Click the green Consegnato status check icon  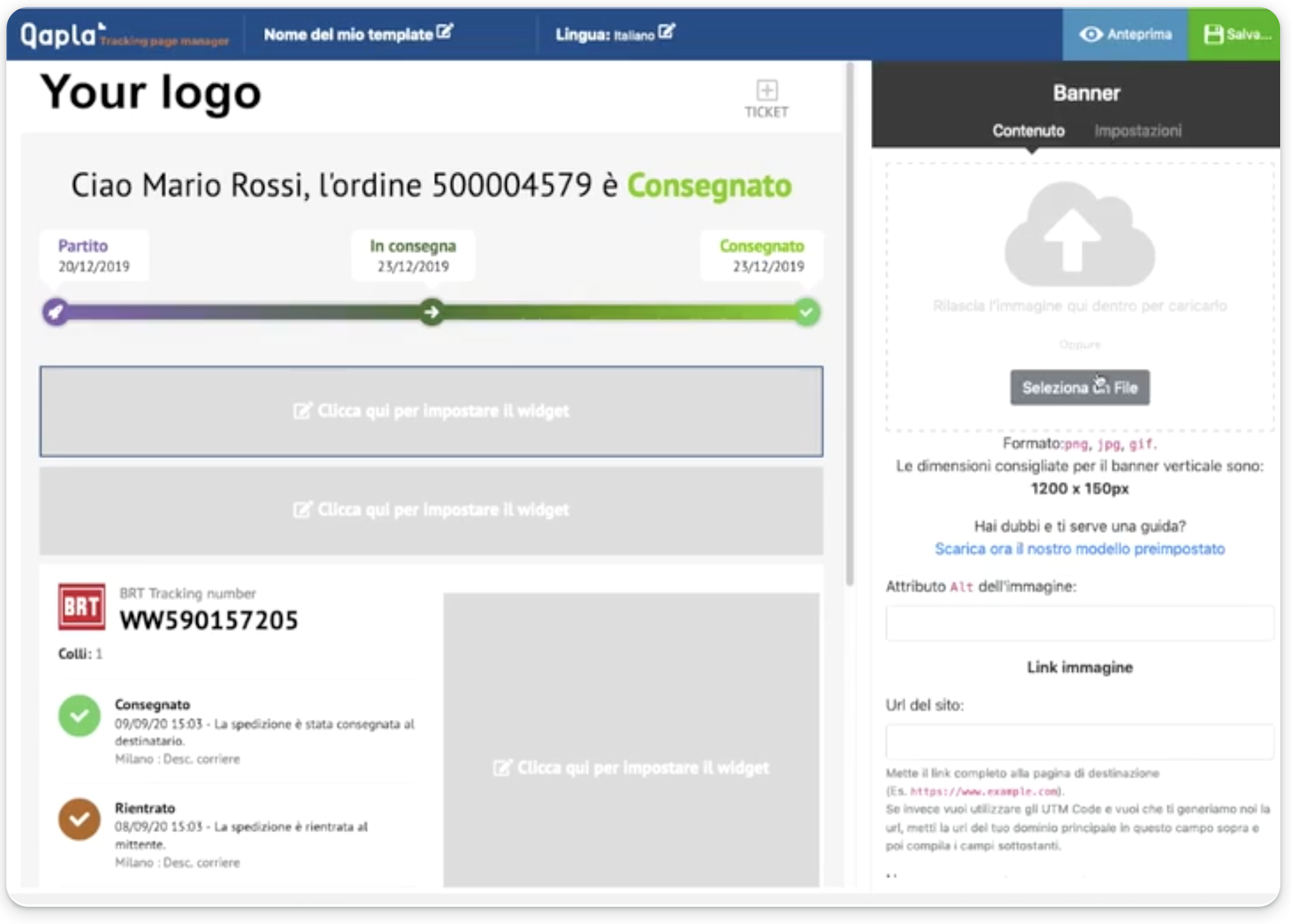[80, 715]
